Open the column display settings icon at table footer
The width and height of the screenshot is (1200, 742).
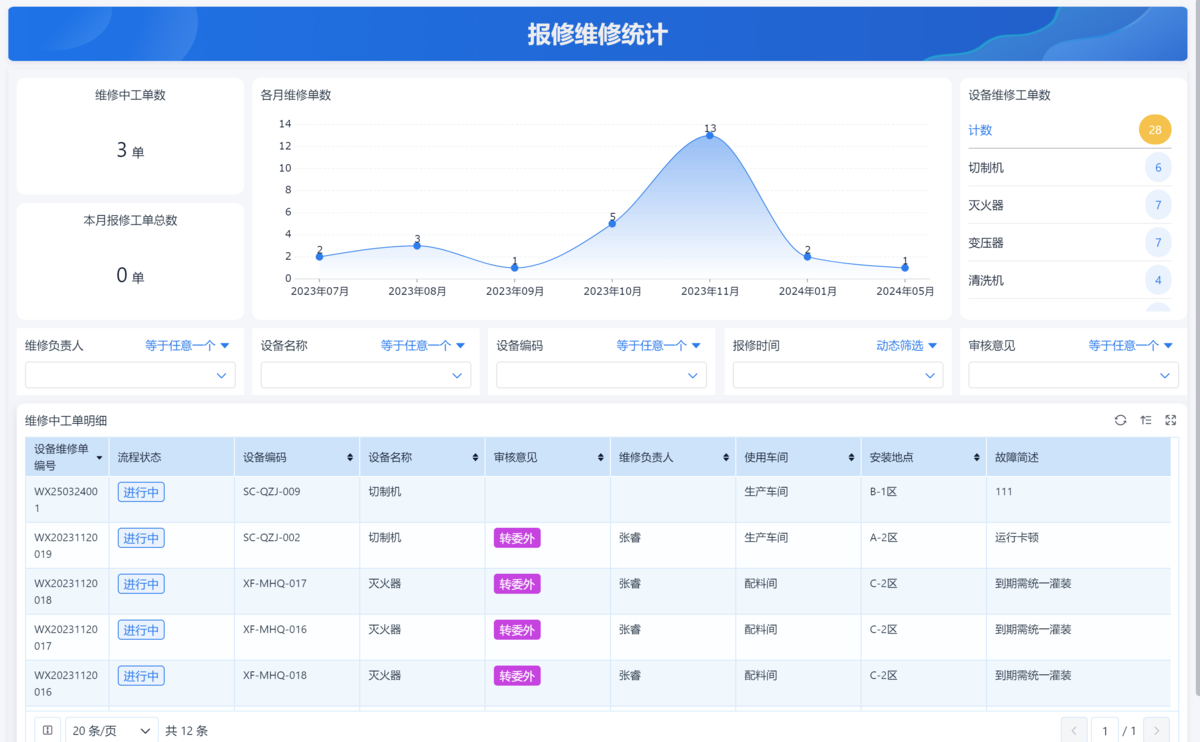(x=48, y=731)
